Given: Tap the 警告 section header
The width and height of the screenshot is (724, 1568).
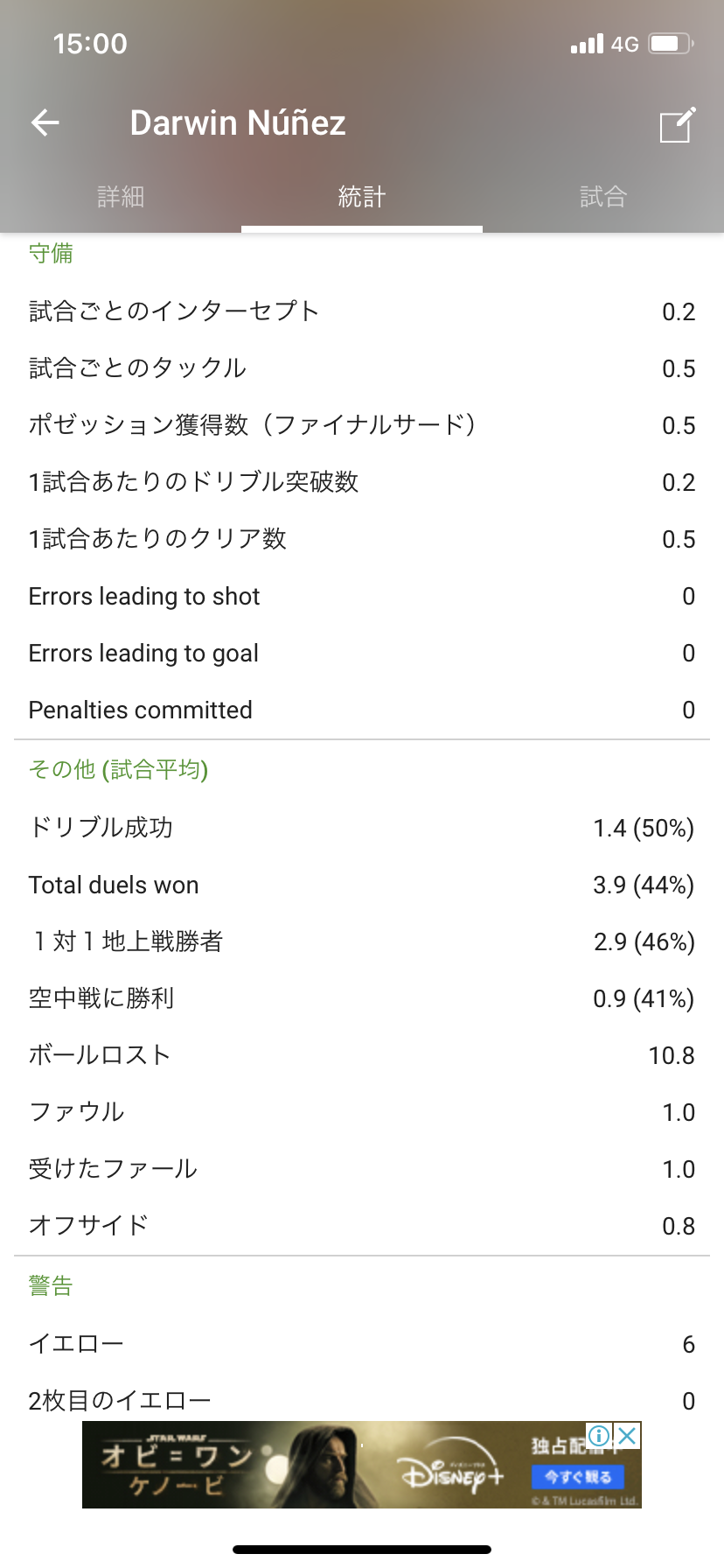Looking at the screenshot, I should pyautogui.click(x=51, y=1285).
